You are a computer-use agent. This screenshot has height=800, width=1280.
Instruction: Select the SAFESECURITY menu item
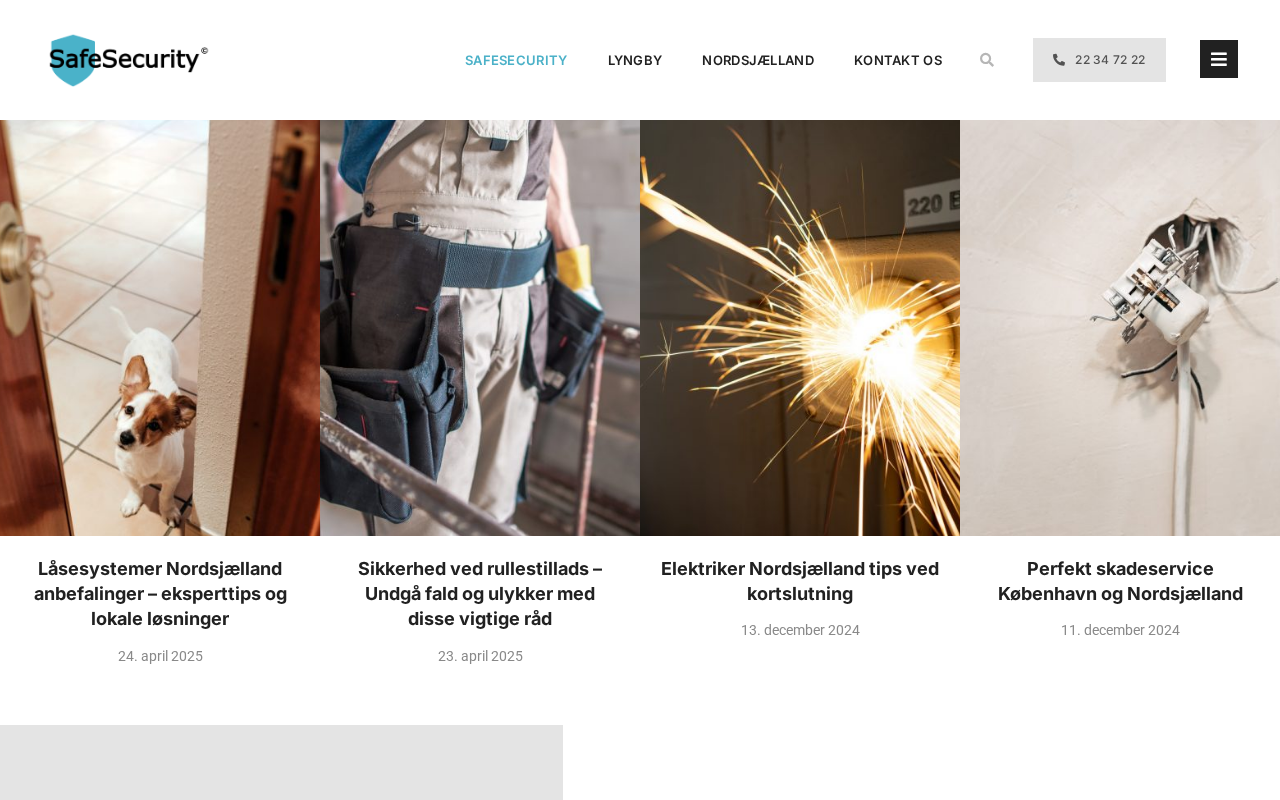click(516, 60)
